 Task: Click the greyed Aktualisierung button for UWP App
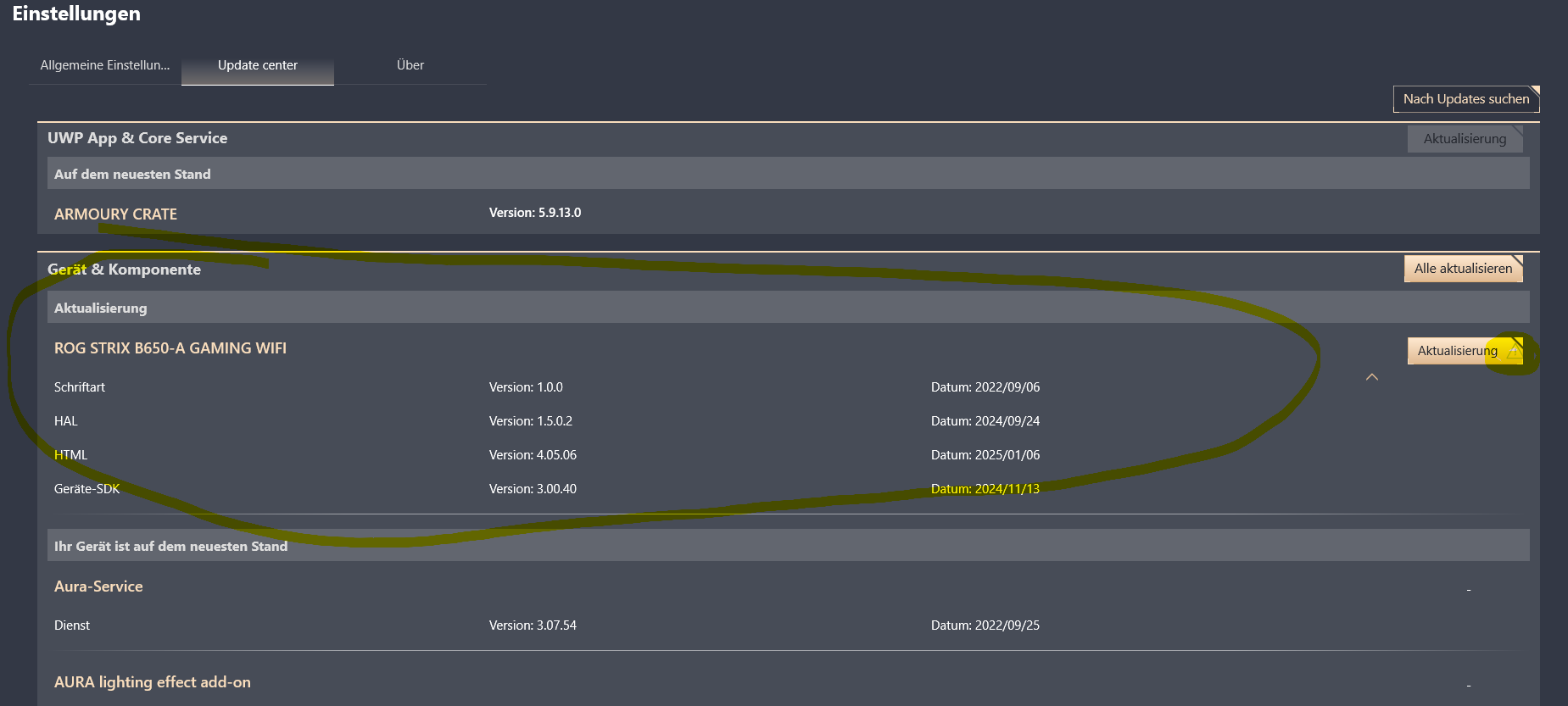click(x=1465, y=139)
